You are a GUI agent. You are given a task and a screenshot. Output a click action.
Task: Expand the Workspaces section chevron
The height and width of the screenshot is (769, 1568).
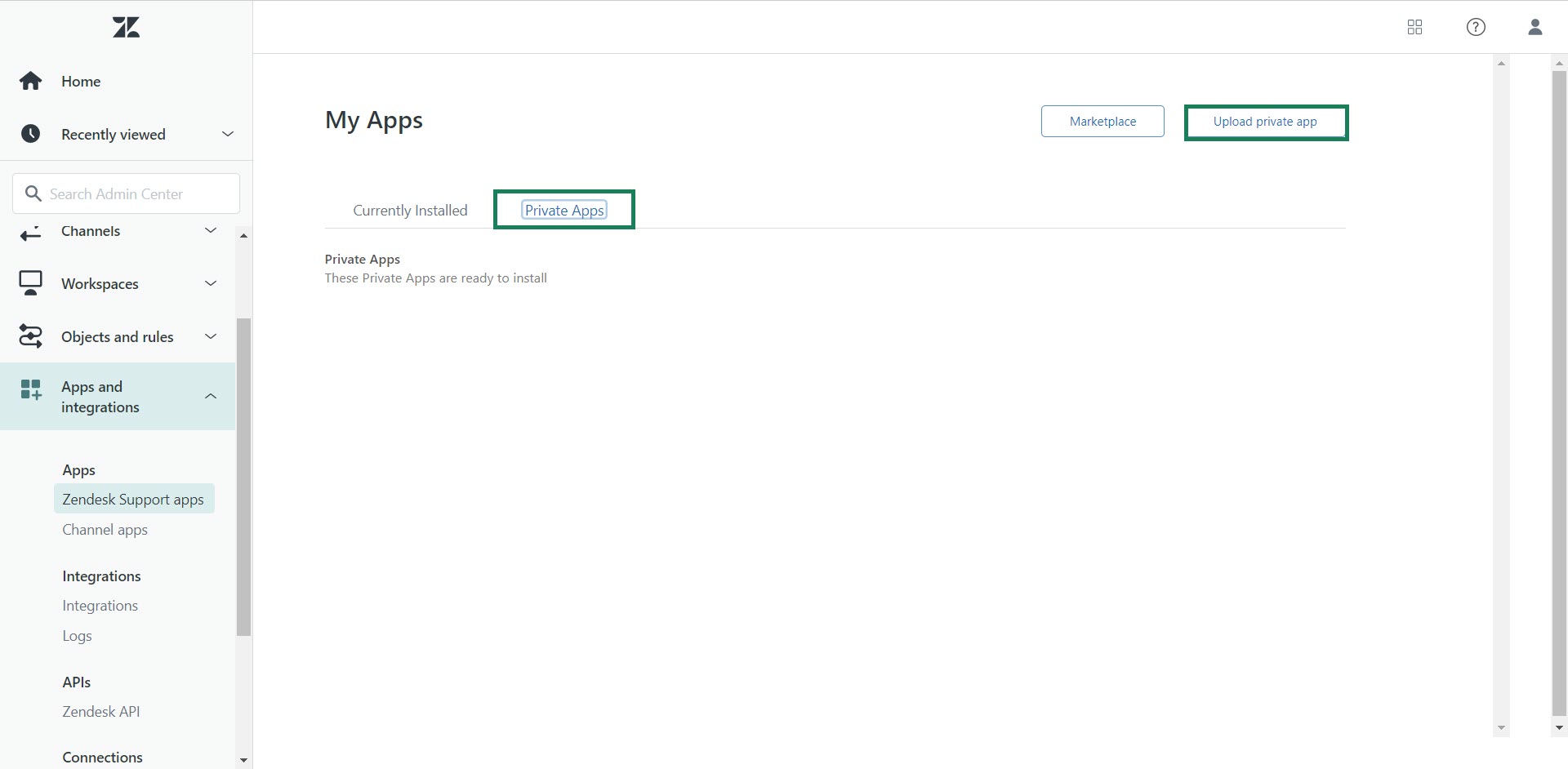pos(211,283)
